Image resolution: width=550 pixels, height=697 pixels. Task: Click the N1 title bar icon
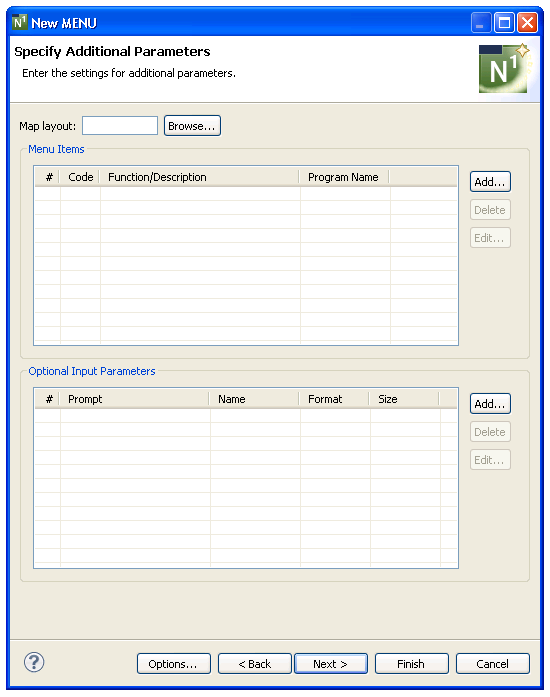click(20, 22)
